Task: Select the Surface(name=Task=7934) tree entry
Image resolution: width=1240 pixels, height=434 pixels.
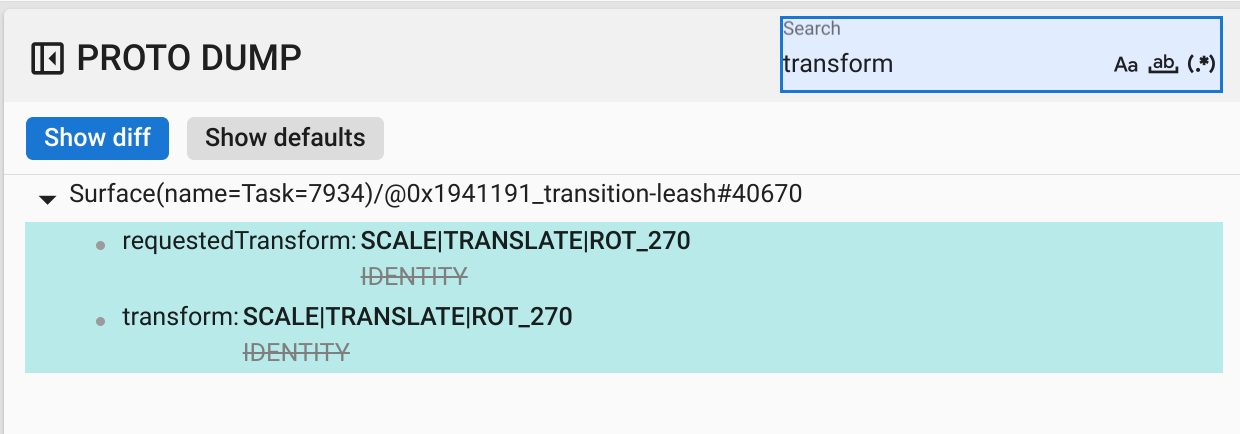Action: (x=435, y=194)
